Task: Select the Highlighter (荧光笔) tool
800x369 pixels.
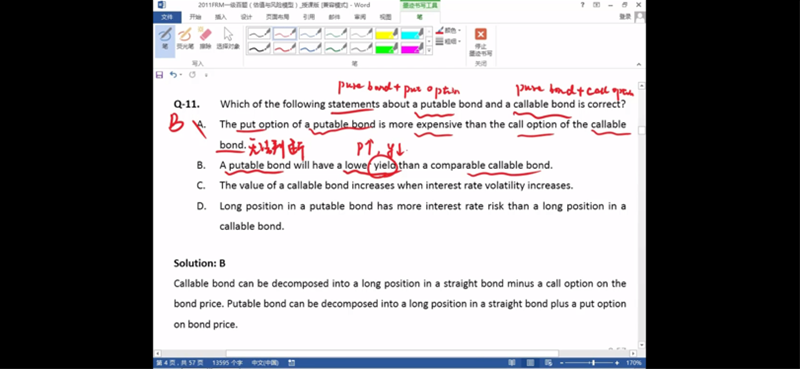Action: coord(185,38)
